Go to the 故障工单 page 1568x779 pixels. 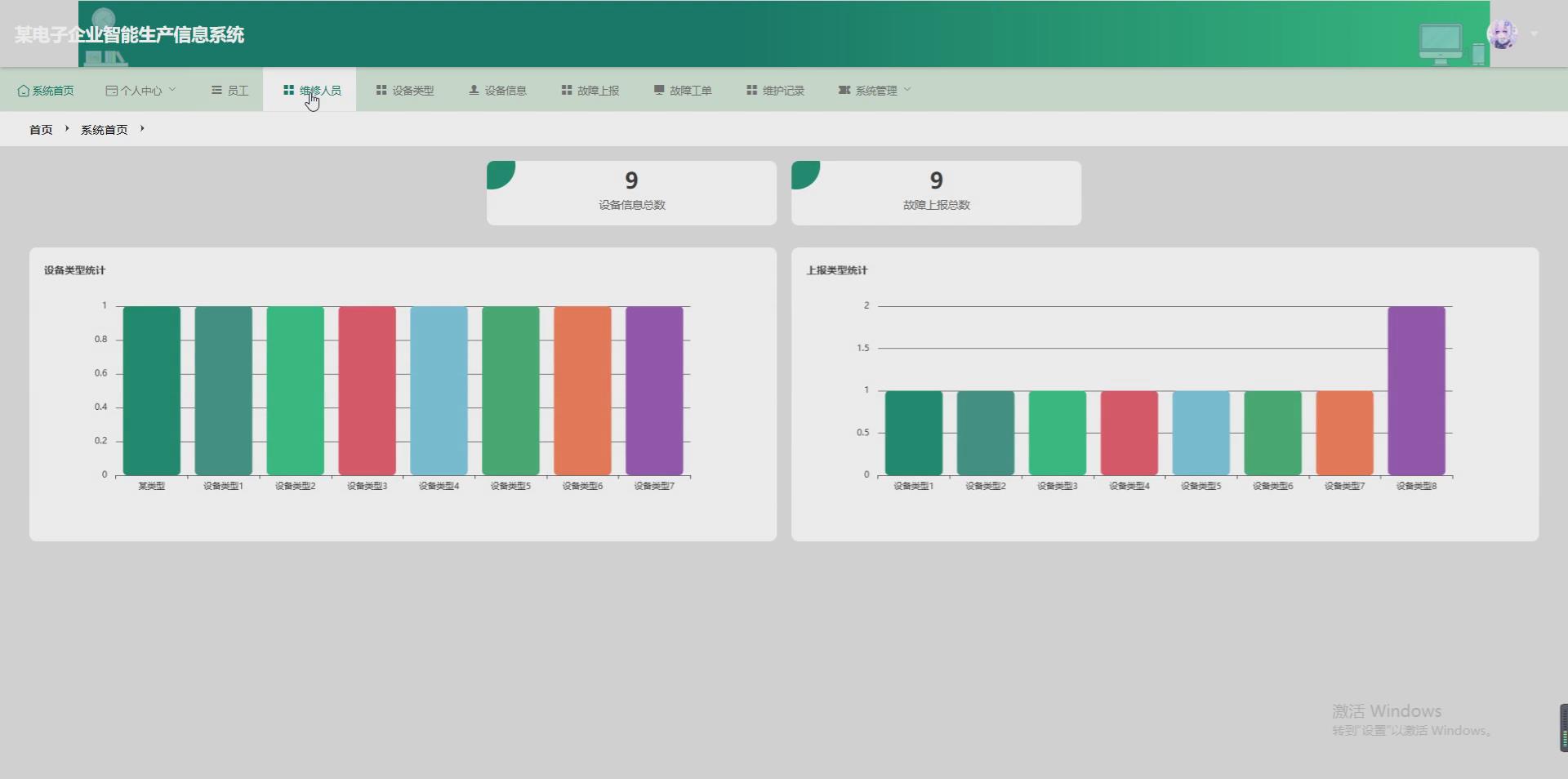point(683,91)
